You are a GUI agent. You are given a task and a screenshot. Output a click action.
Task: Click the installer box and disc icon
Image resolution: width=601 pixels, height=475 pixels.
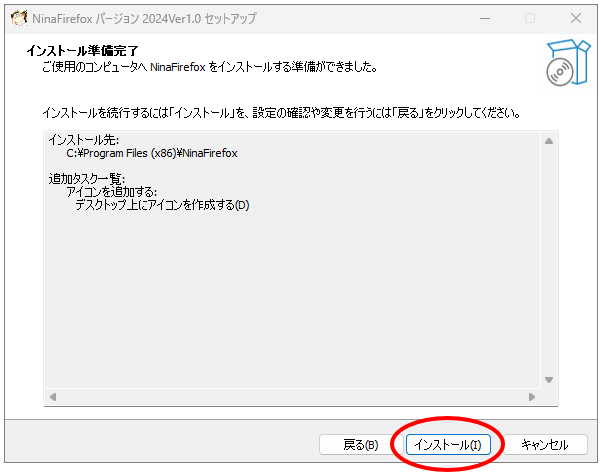565,62
